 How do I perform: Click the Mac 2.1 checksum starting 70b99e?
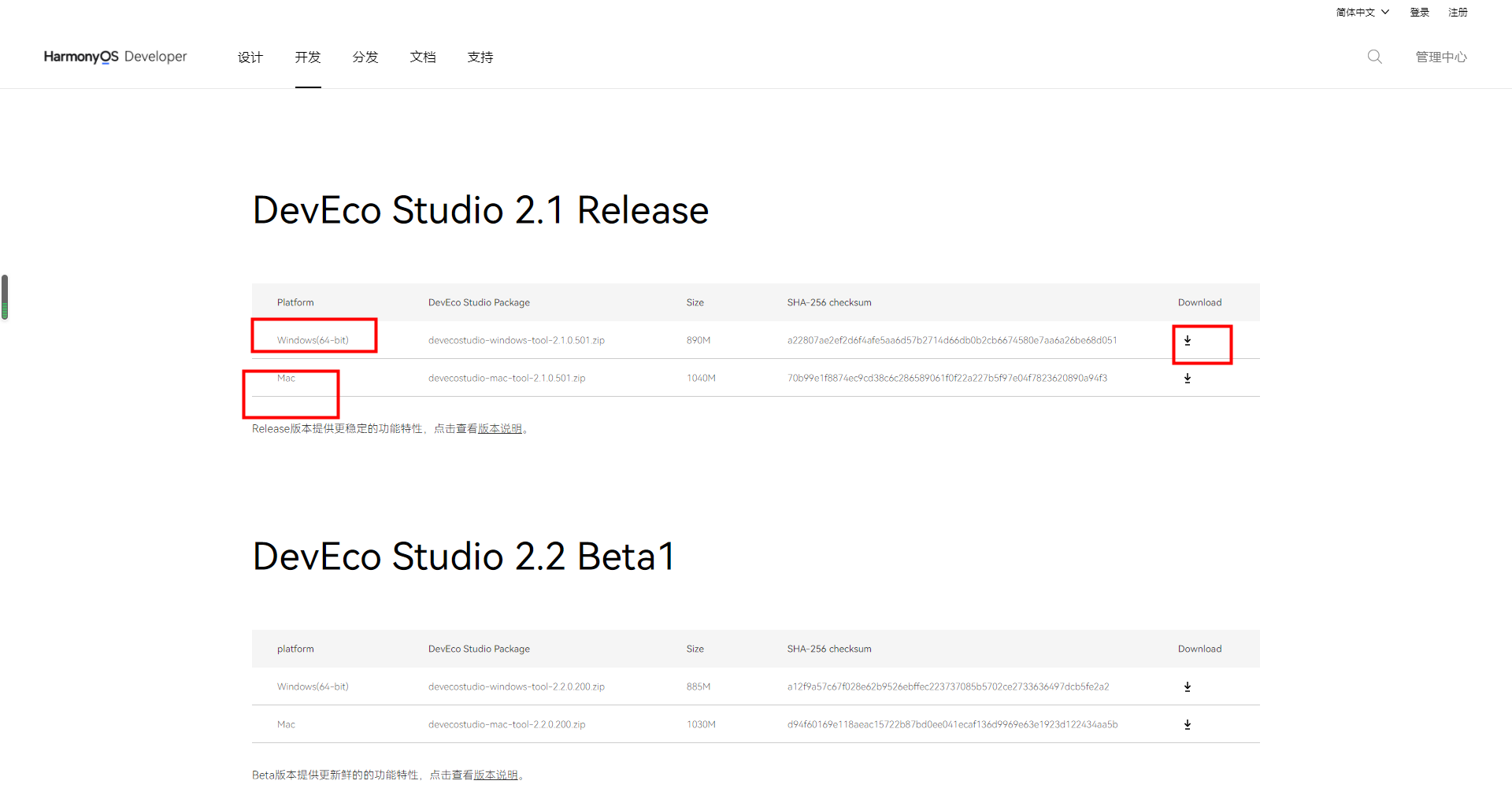pos(947,379)
